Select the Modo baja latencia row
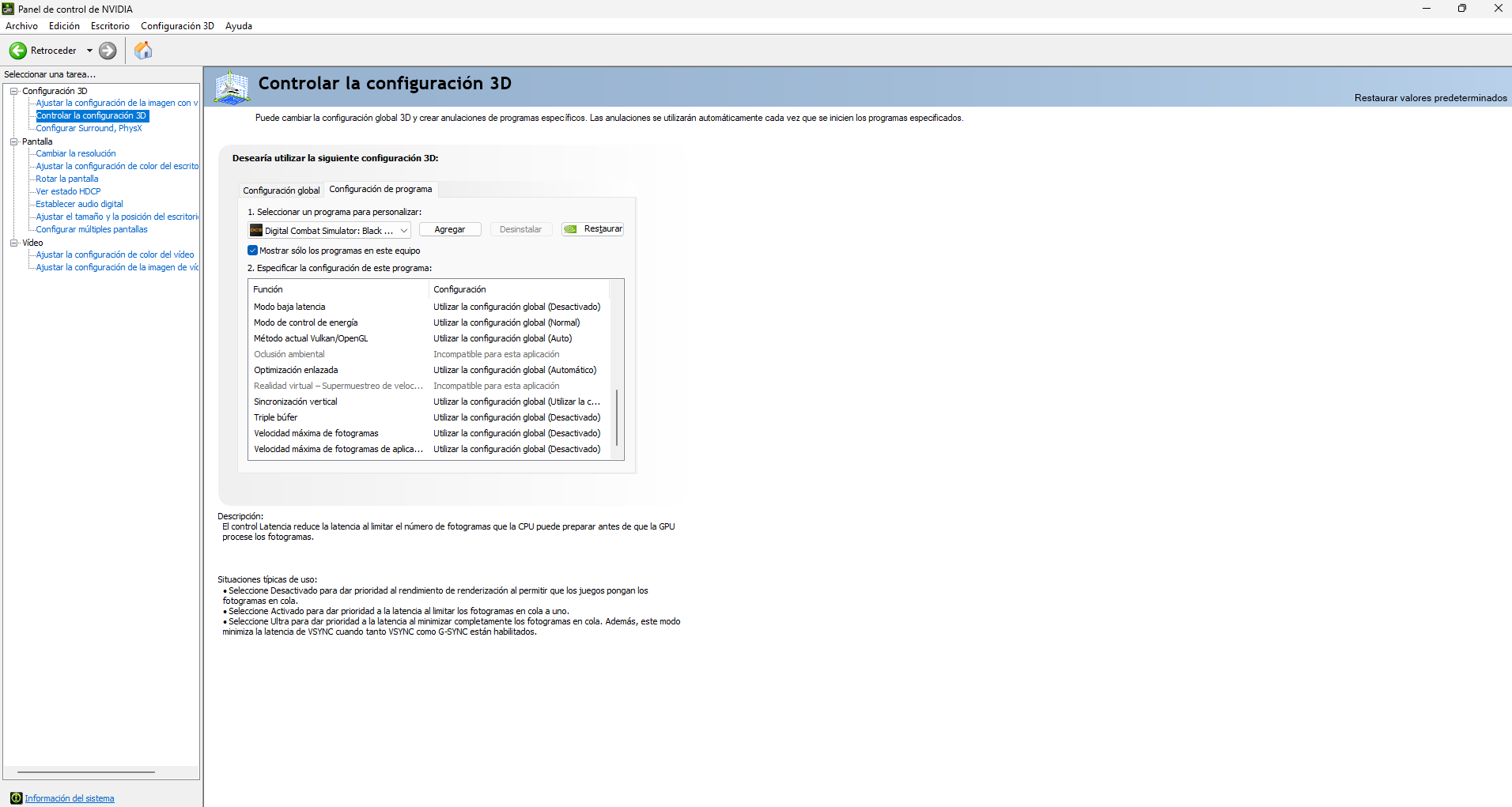 coord(429,307)
